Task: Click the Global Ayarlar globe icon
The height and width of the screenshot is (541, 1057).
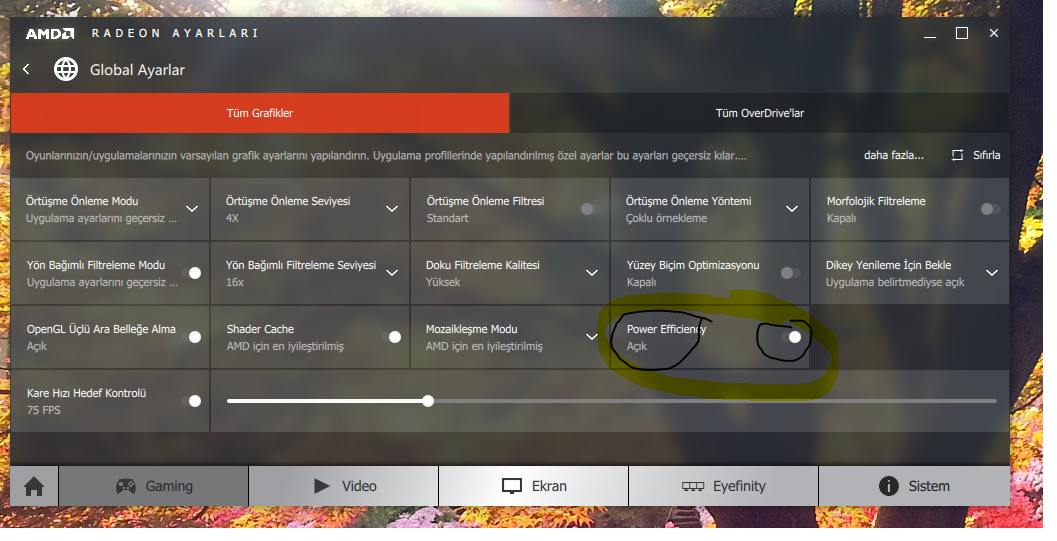Action: tap(66, 69)
